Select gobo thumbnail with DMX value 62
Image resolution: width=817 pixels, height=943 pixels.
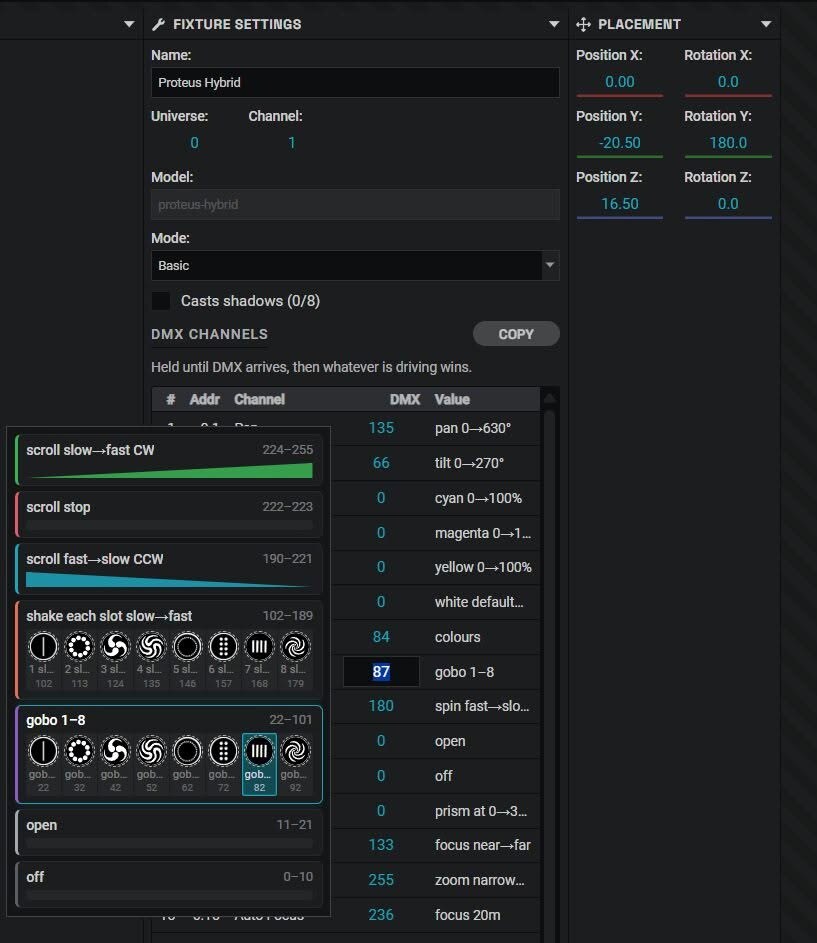click(x=187, y=764)
